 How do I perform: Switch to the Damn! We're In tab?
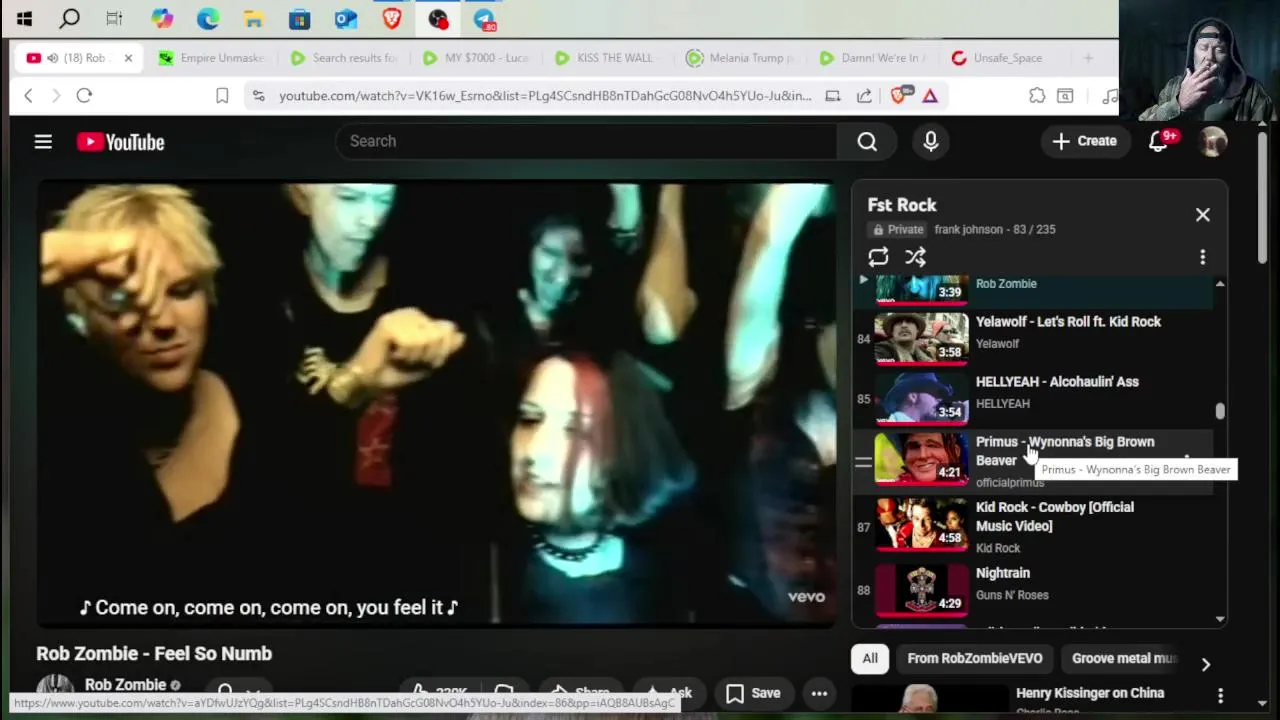872,58
